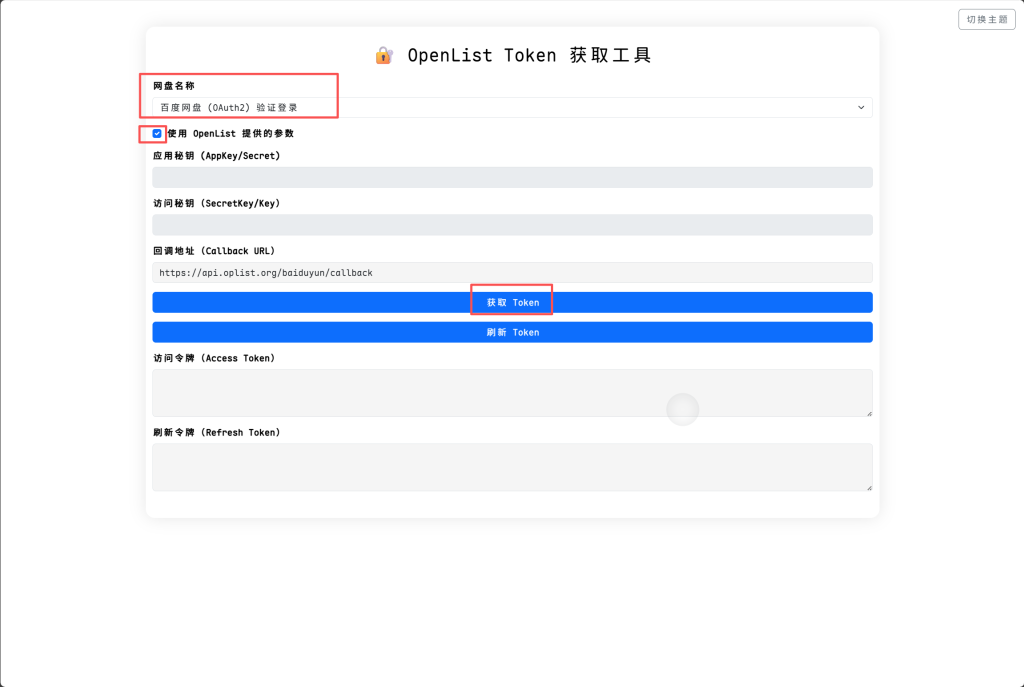Click the 应用秘钥 (AppKey/Secret) input field
Screen dimensions: 1024x687
click(511, 177)
